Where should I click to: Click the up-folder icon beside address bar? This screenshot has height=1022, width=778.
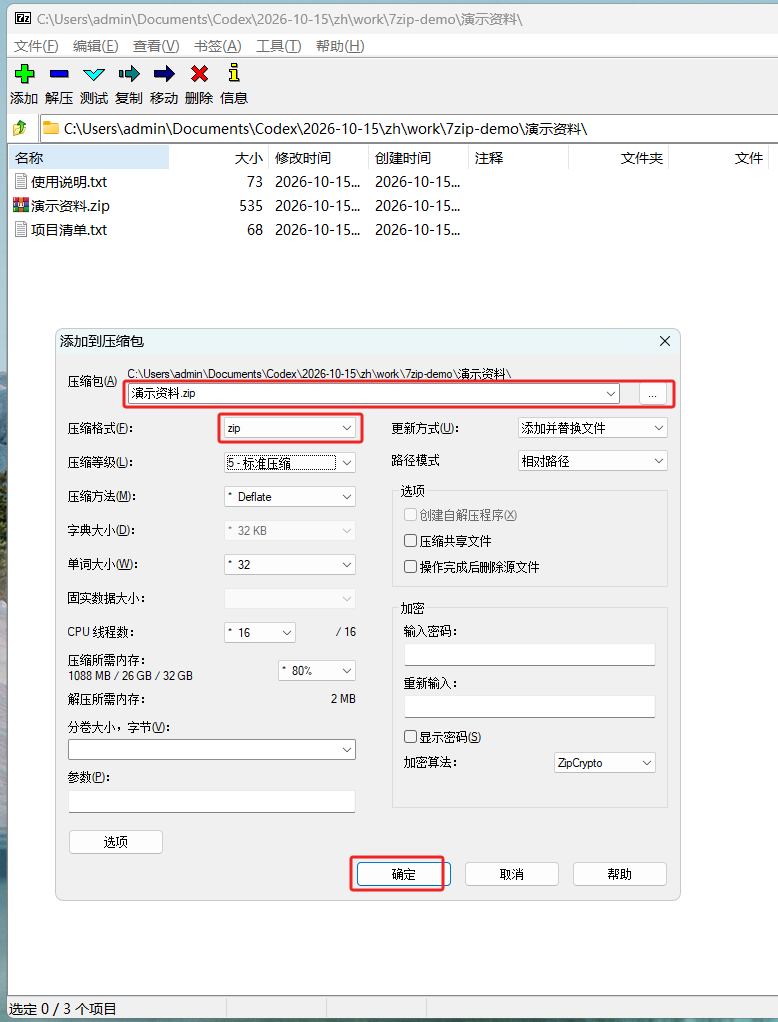[x=20, y=128]
